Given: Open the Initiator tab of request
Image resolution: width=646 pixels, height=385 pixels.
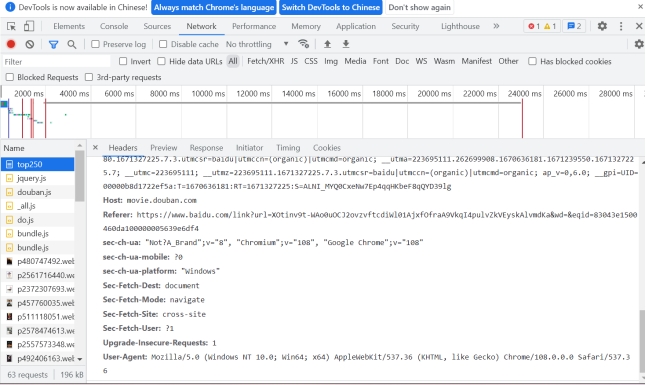Looking at the screenshot, I should click(249, 148).
